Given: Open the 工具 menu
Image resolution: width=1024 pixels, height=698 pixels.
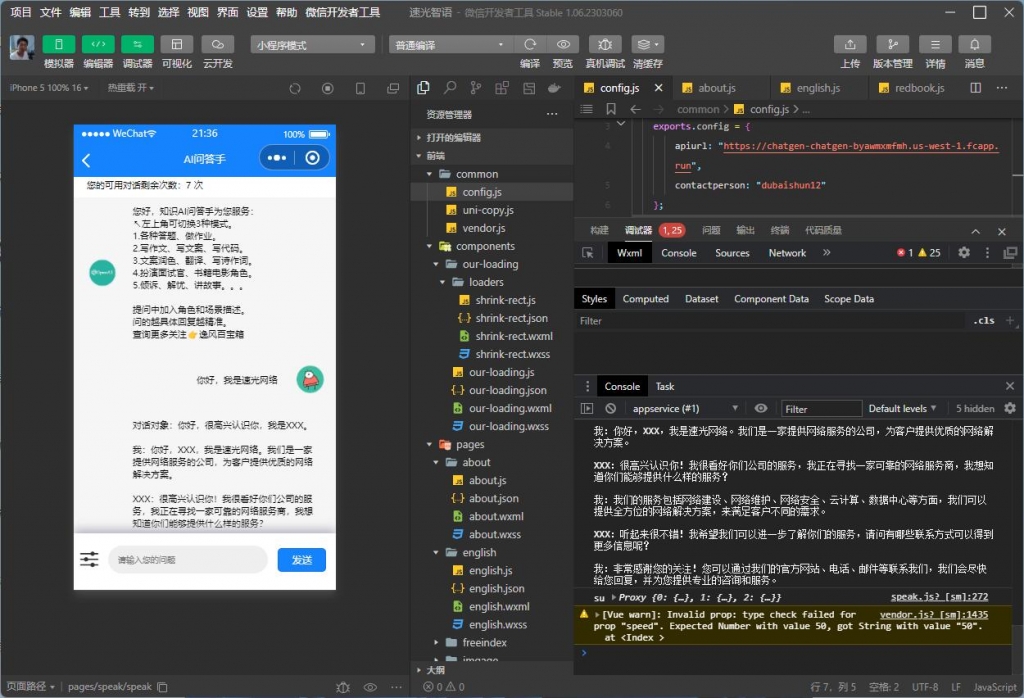Looking at the screenshot, I should (x=109, y=12).
